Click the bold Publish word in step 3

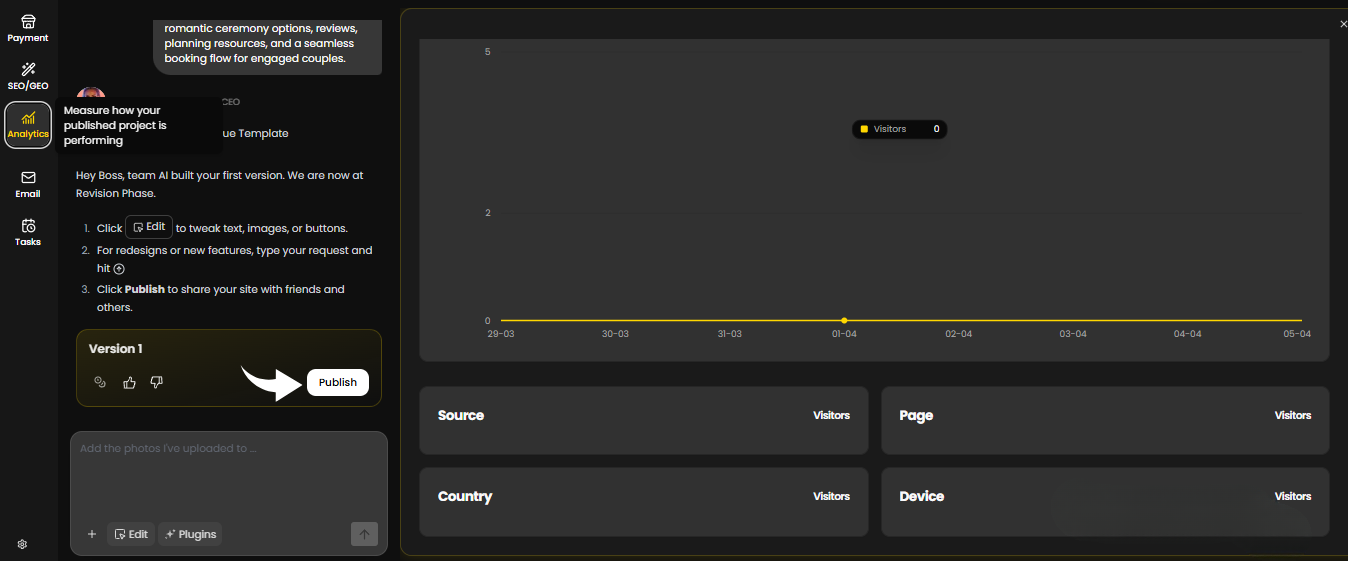click(145, 289)
